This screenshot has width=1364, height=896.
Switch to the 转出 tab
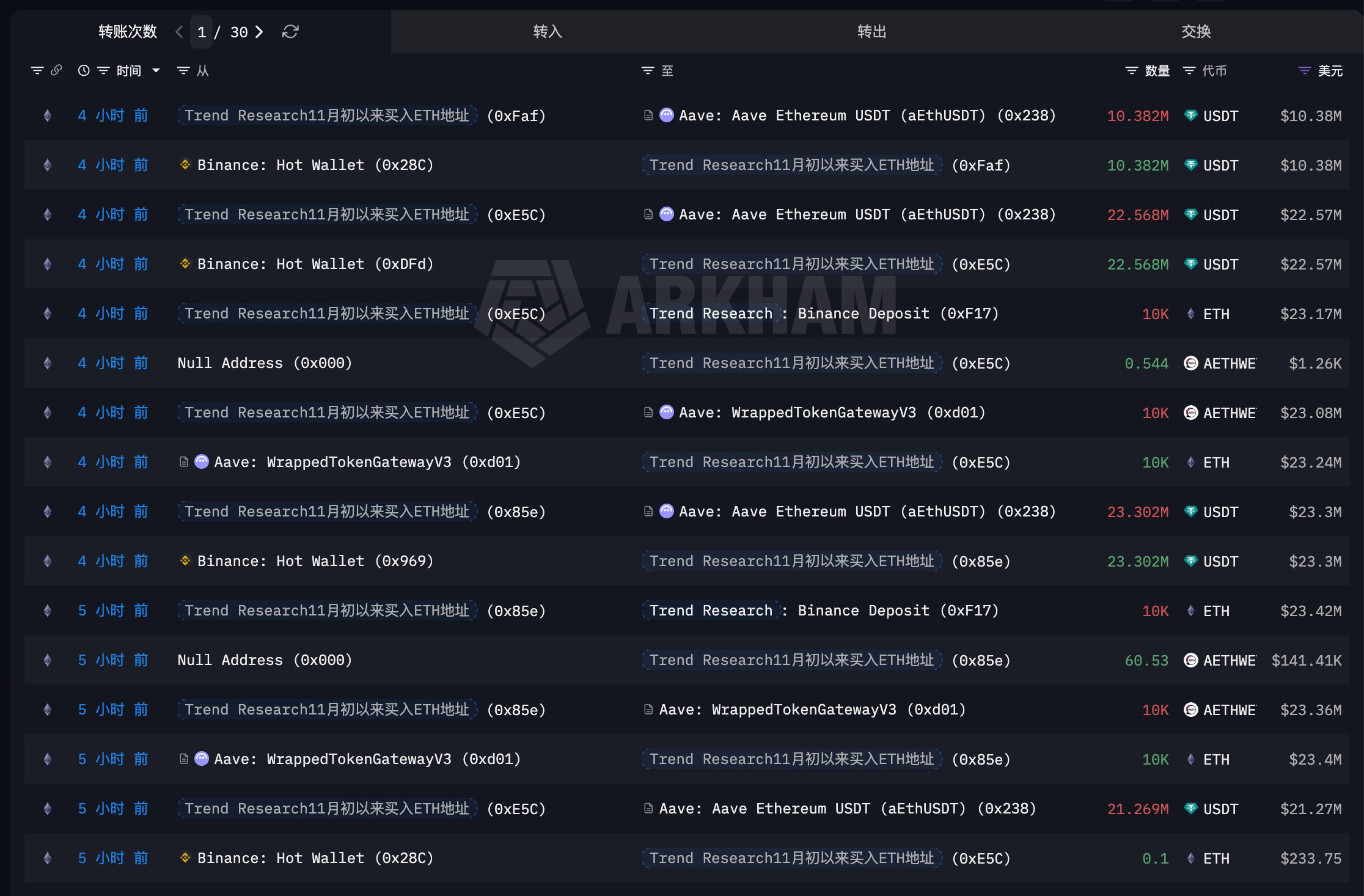click(x=872, y=32)
